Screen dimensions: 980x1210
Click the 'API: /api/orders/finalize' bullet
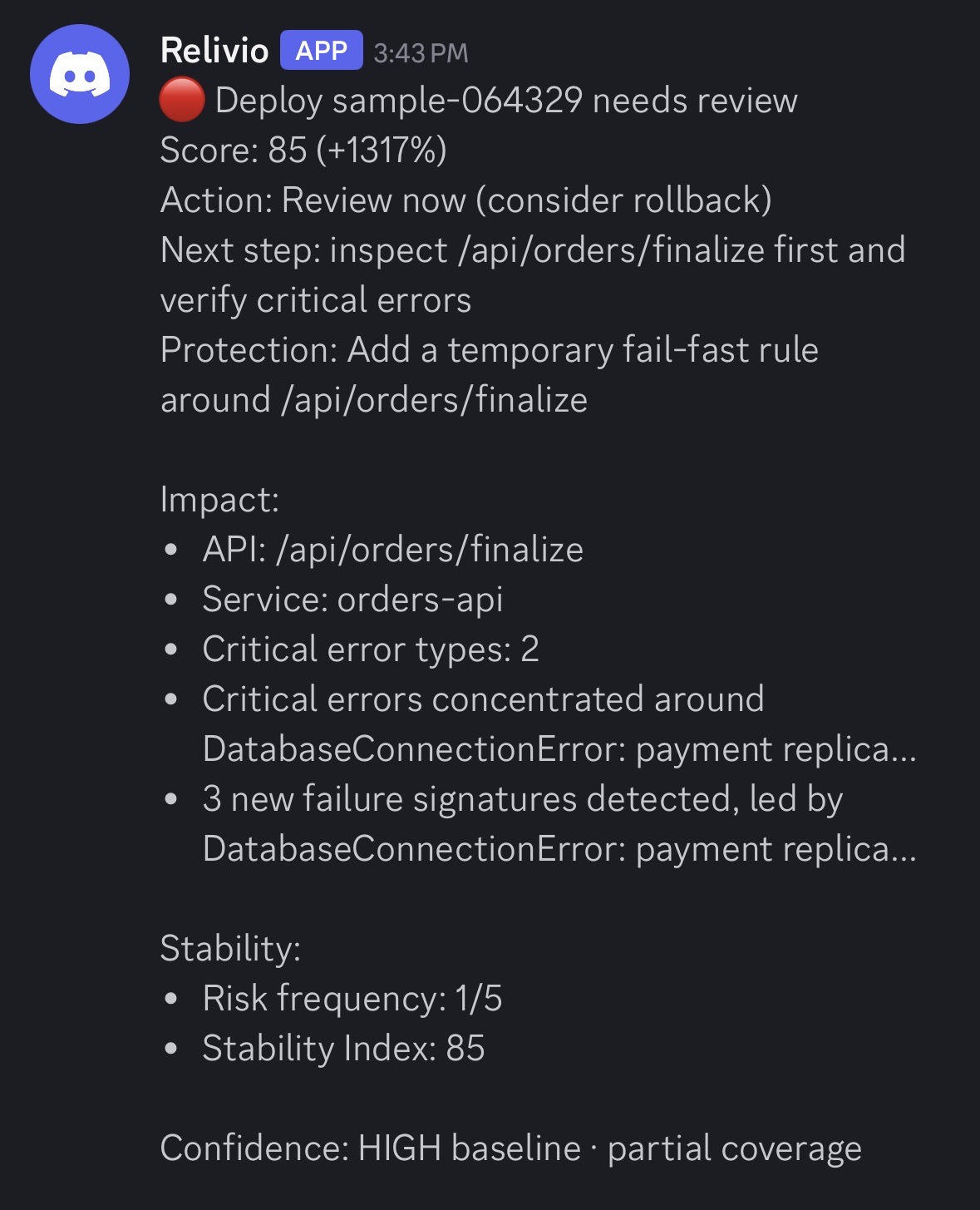click(x=393, y=550)
